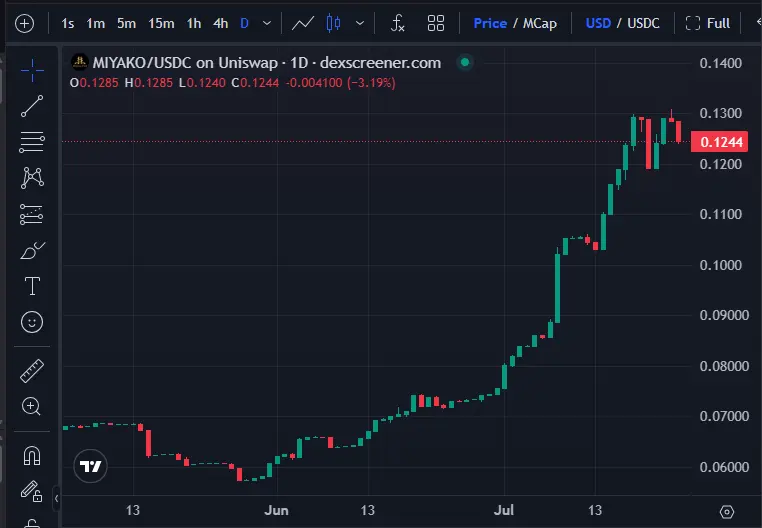Click the 0.1000 price axis label

point(720,265)
